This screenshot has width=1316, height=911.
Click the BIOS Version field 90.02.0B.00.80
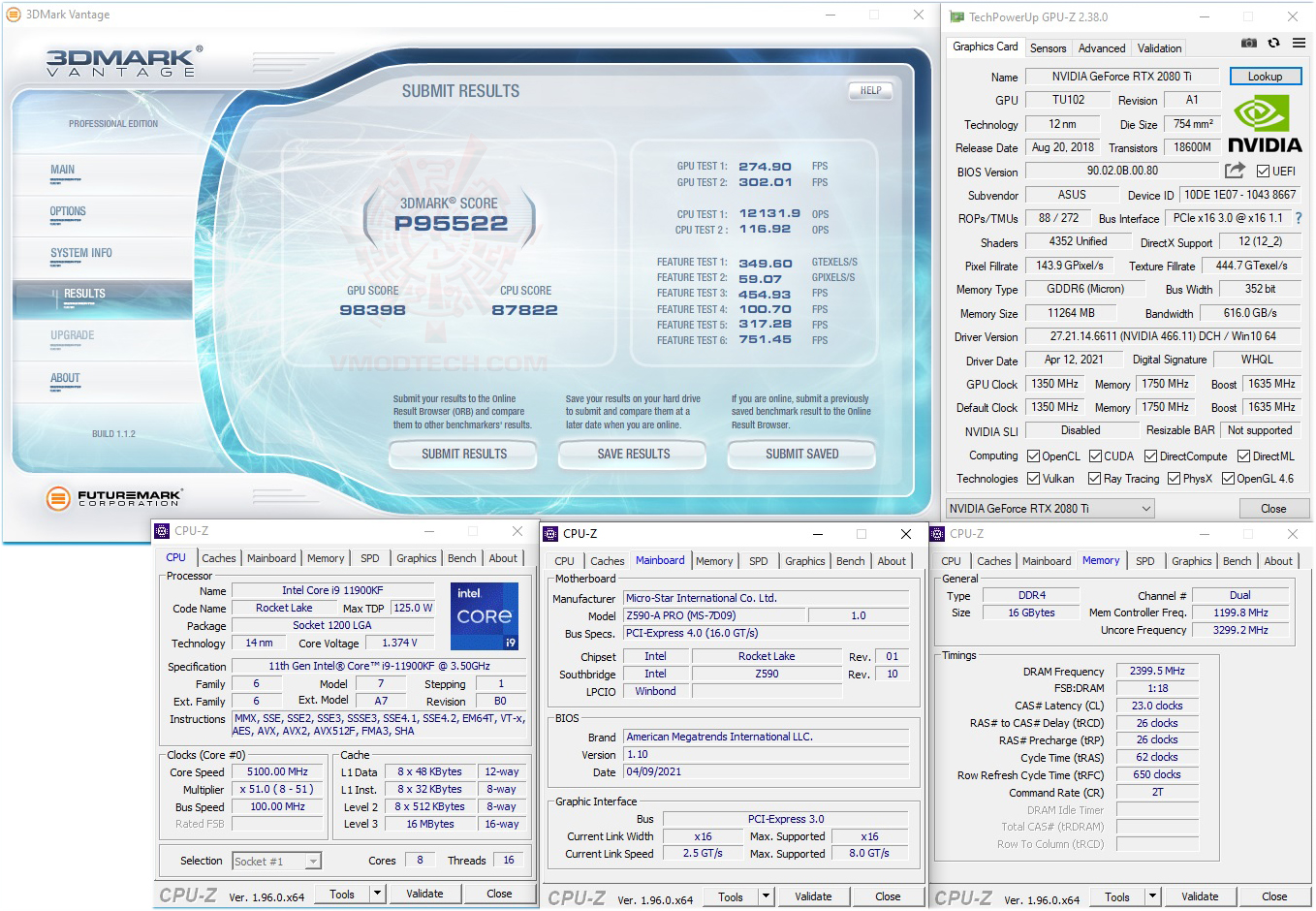pos(1122,171)
